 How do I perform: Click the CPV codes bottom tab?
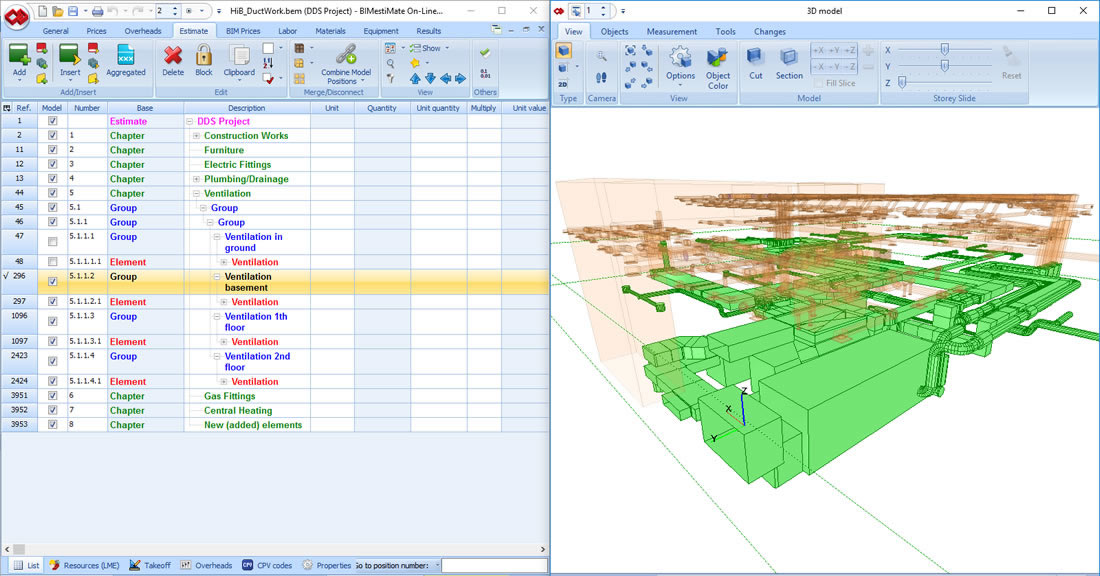pyautogui.click(x=267, y=565)
